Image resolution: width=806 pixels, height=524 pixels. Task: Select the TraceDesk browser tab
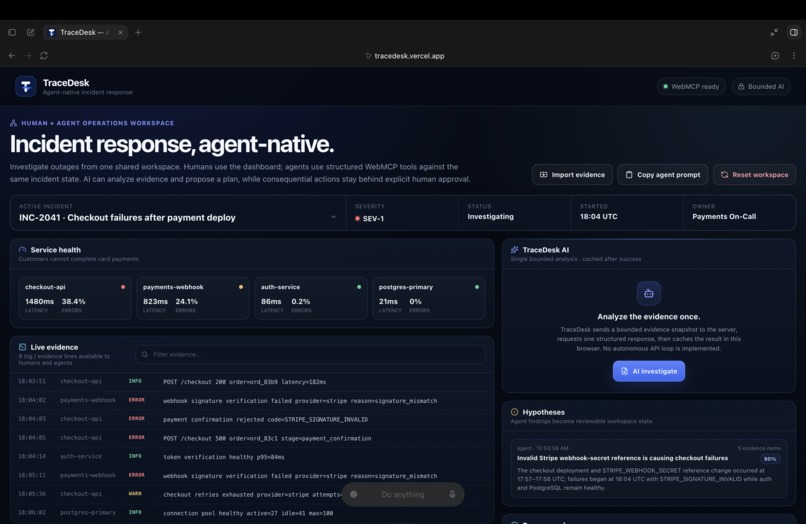(85, 32)
